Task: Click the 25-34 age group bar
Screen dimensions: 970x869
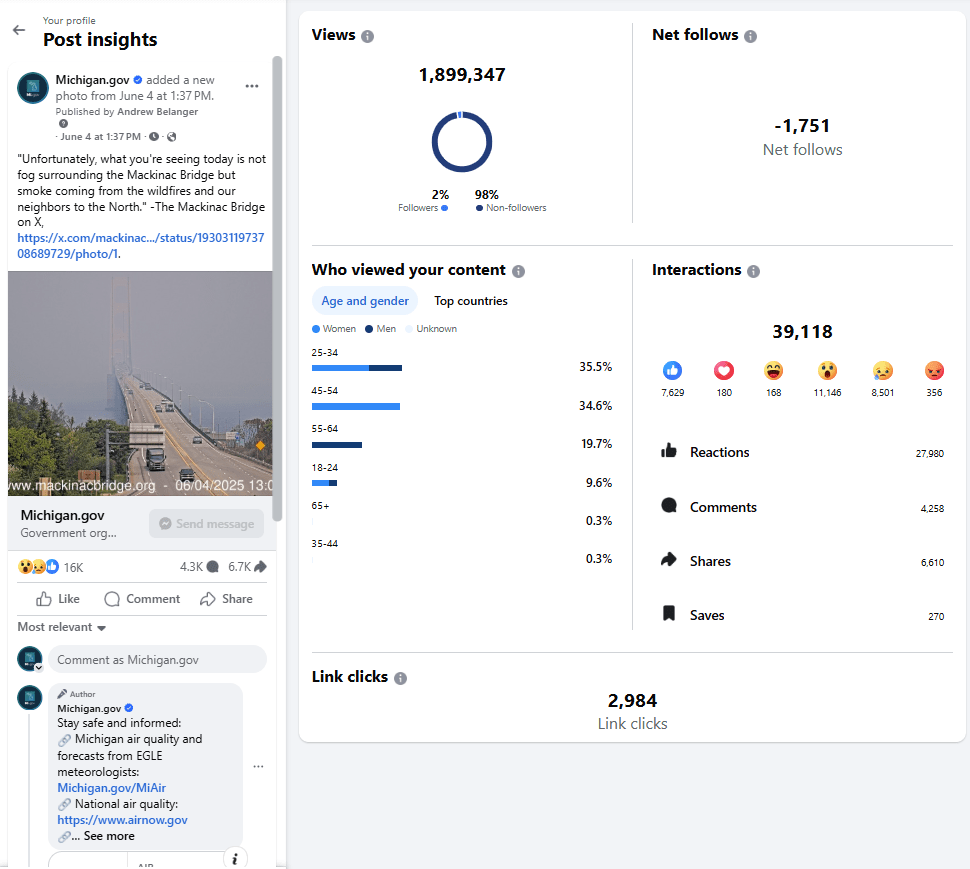Action: click(357, 367)
